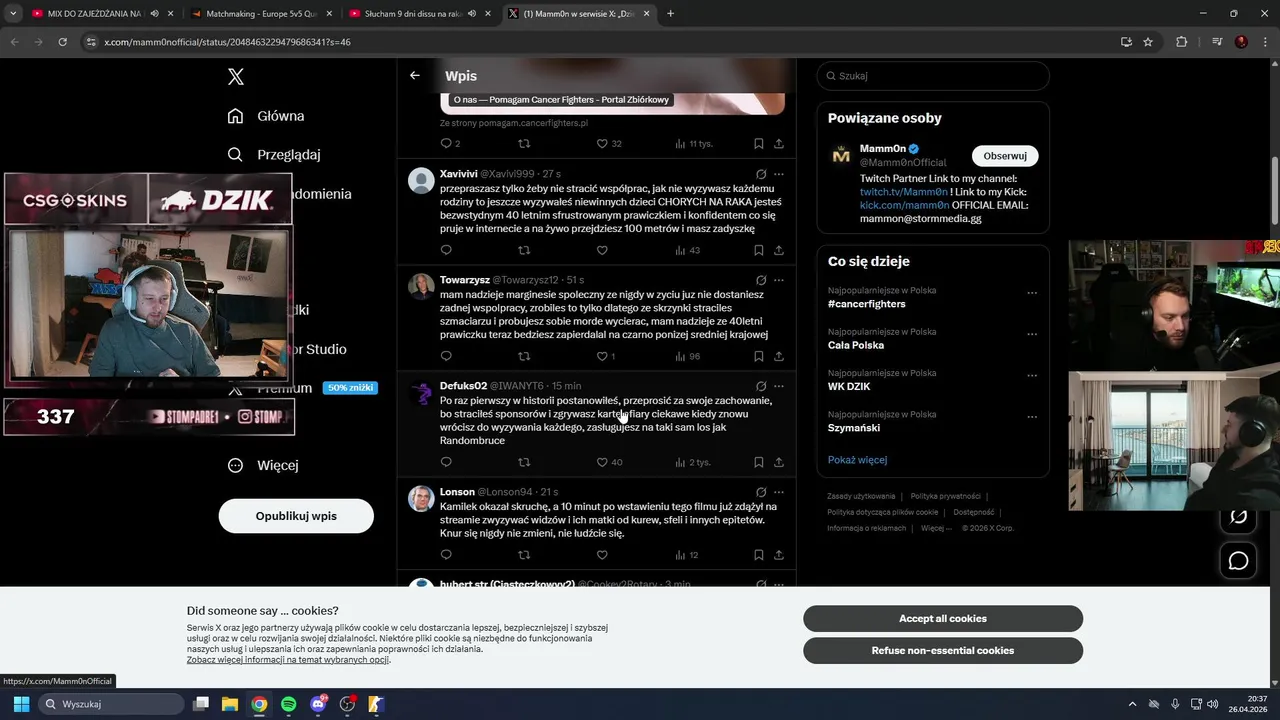The height and width of the screenshot is (720, 1280).
Task: Click the address bar URL
Action: (x=227, y=42)
